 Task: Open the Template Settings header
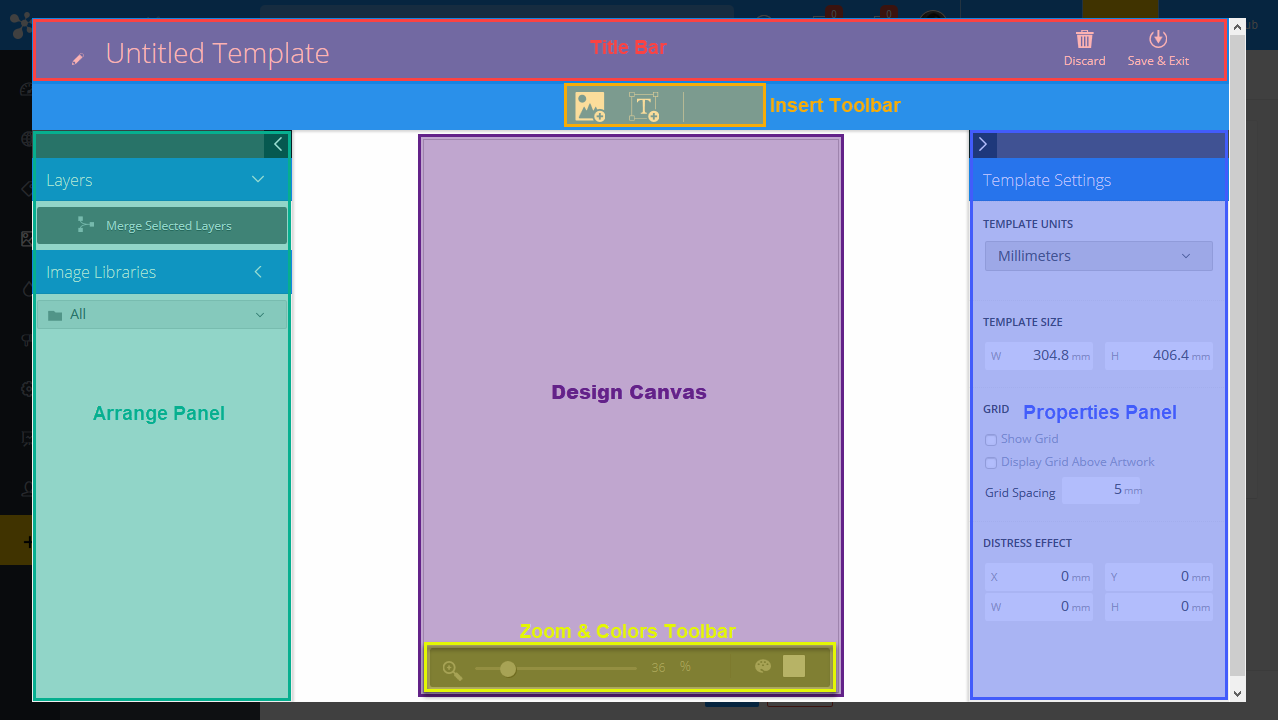click(1047, 180)
